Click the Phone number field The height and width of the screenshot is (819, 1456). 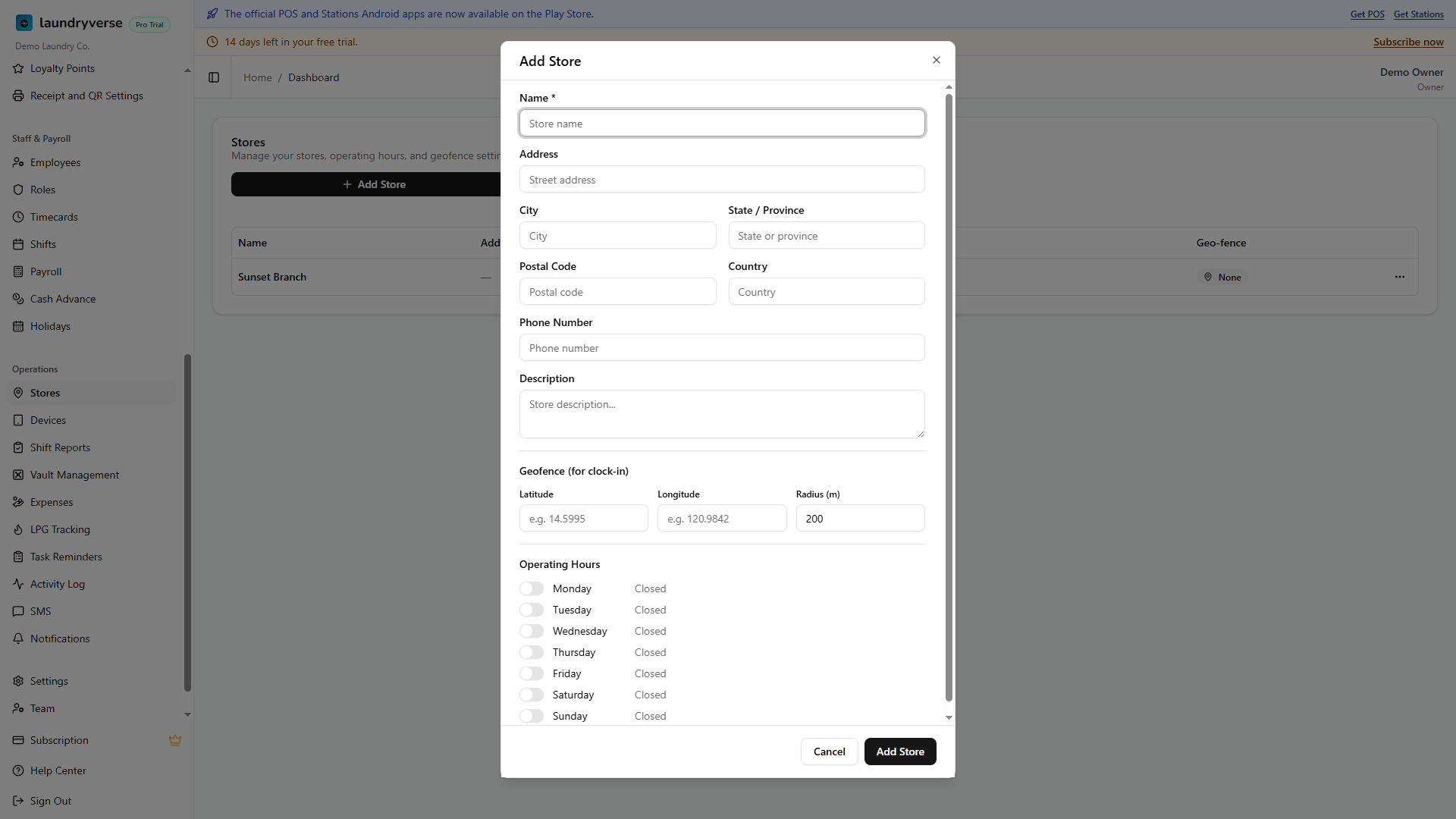point(722,347)
